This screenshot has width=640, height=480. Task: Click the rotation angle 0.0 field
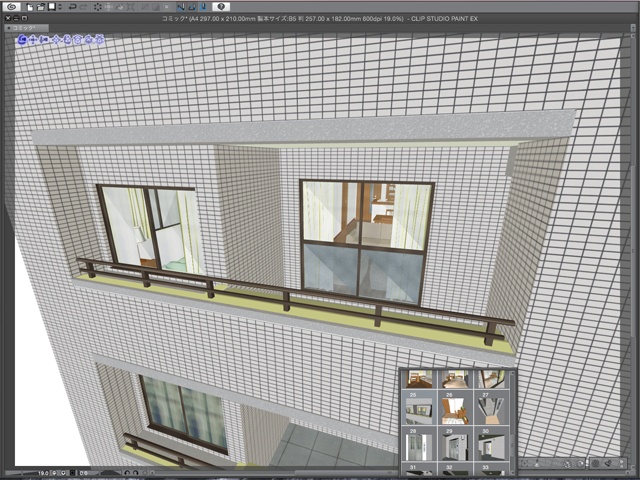(x=83, y=473)
